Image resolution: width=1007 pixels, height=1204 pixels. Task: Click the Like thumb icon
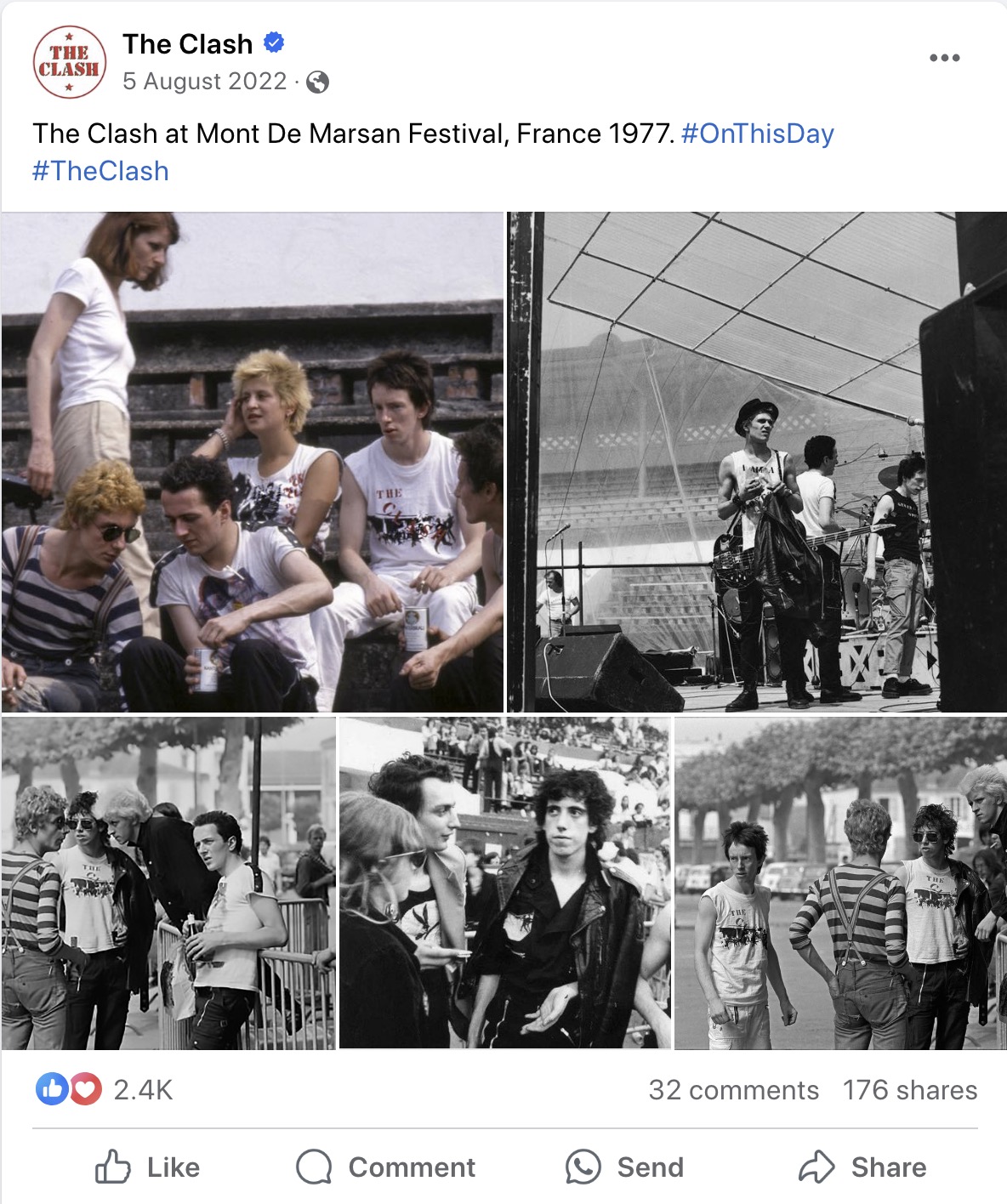click(112, 1167)
